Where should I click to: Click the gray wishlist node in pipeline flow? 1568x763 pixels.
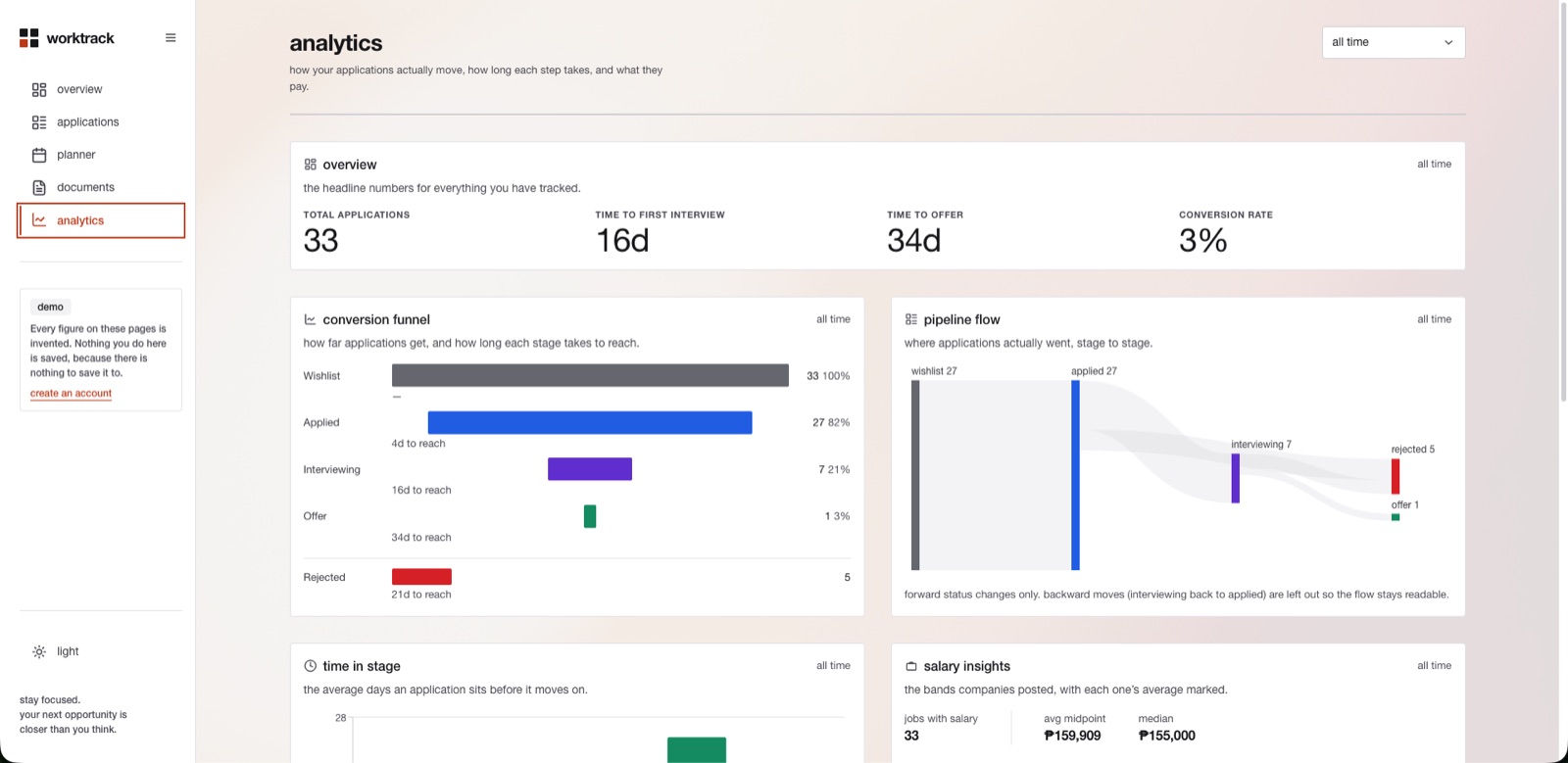point(915,475)
